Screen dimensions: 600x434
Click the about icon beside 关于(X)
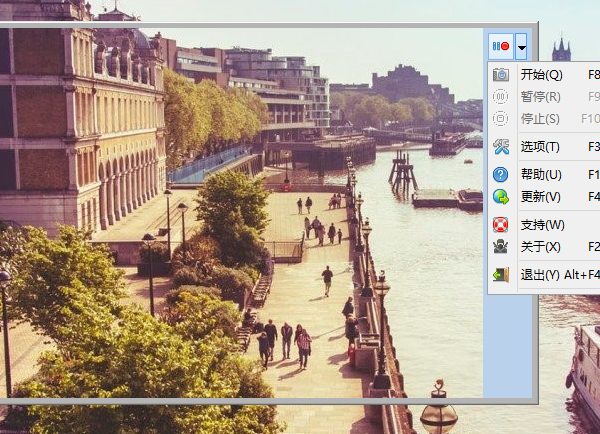(501, 246)
